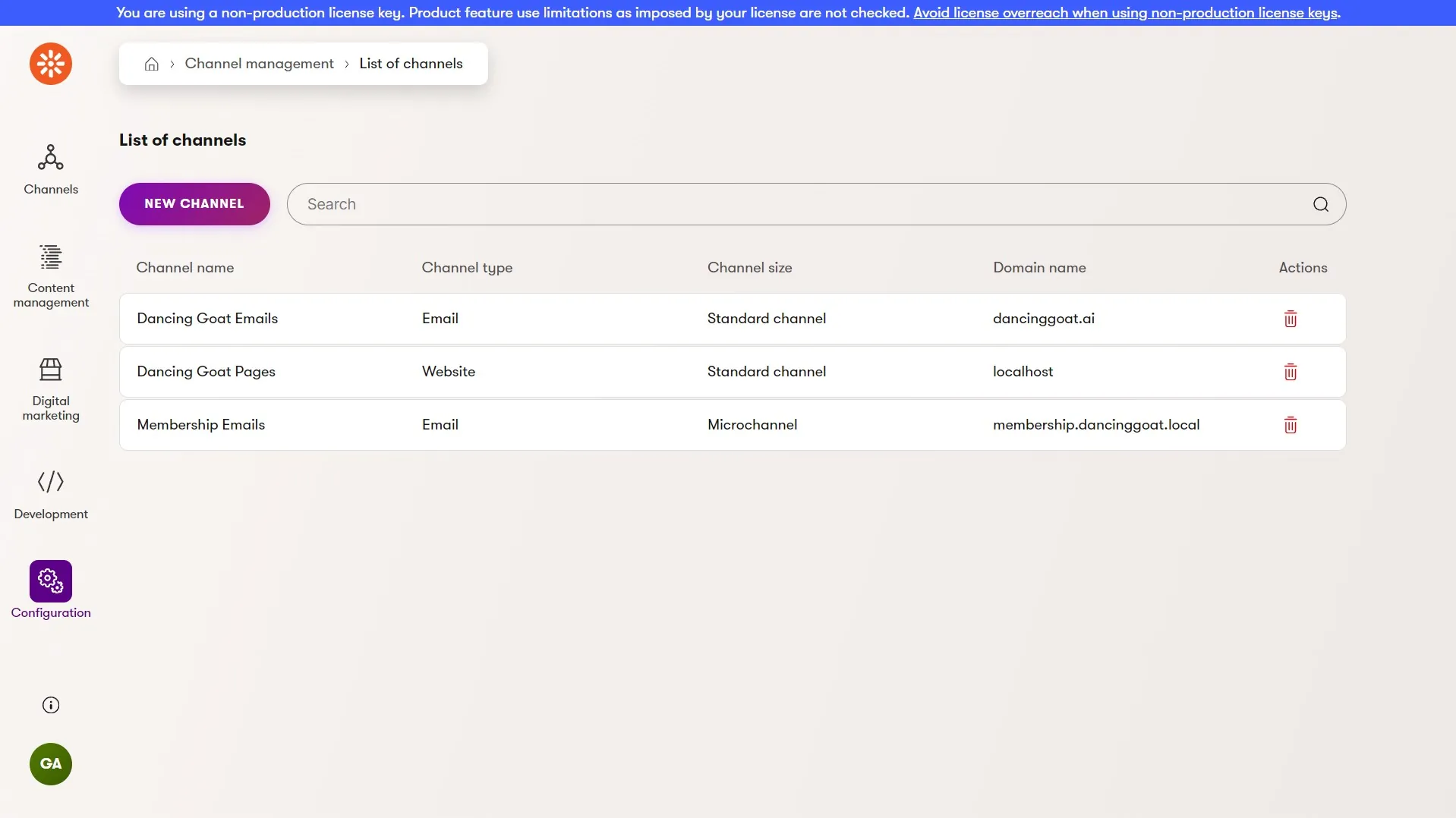Open the GA user account avatar

click(51, 764)
